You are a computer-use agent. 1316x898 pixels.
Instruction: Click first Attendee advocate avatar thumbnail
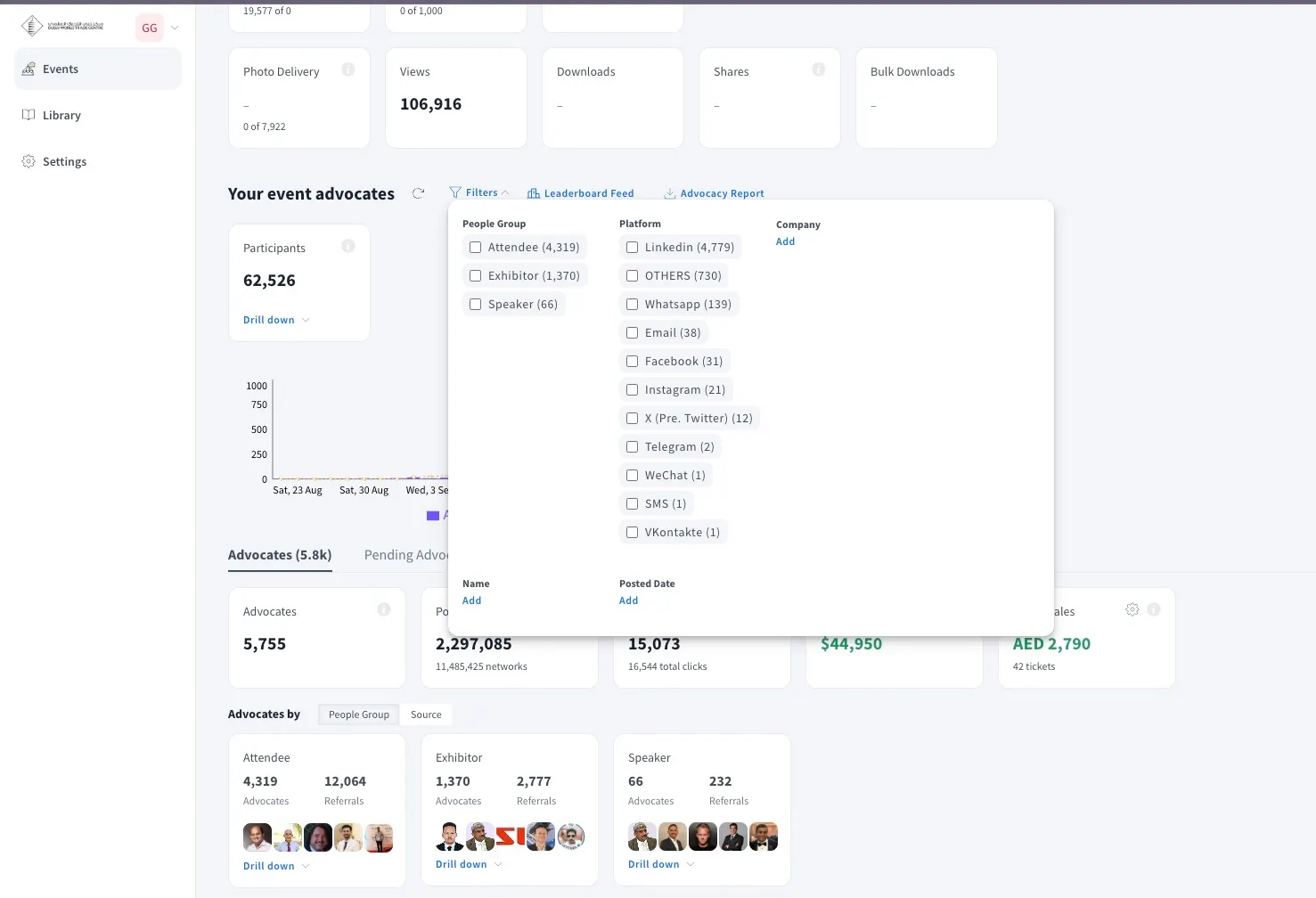(x=257, y=837)
